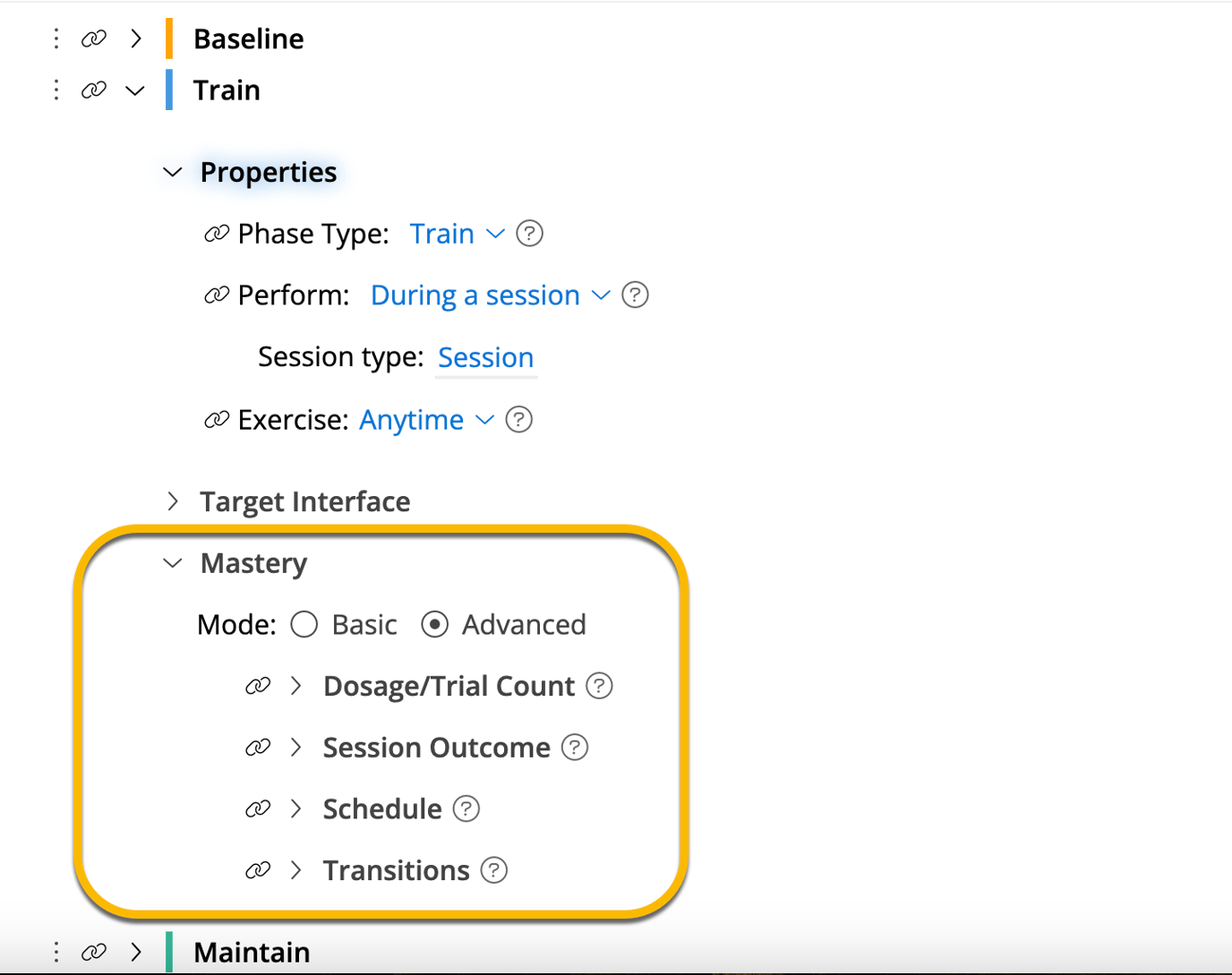The height and width of the screenshot is (975, 1232).
Task: Click the link icon next to Maintain
Action: coord(93,952)
